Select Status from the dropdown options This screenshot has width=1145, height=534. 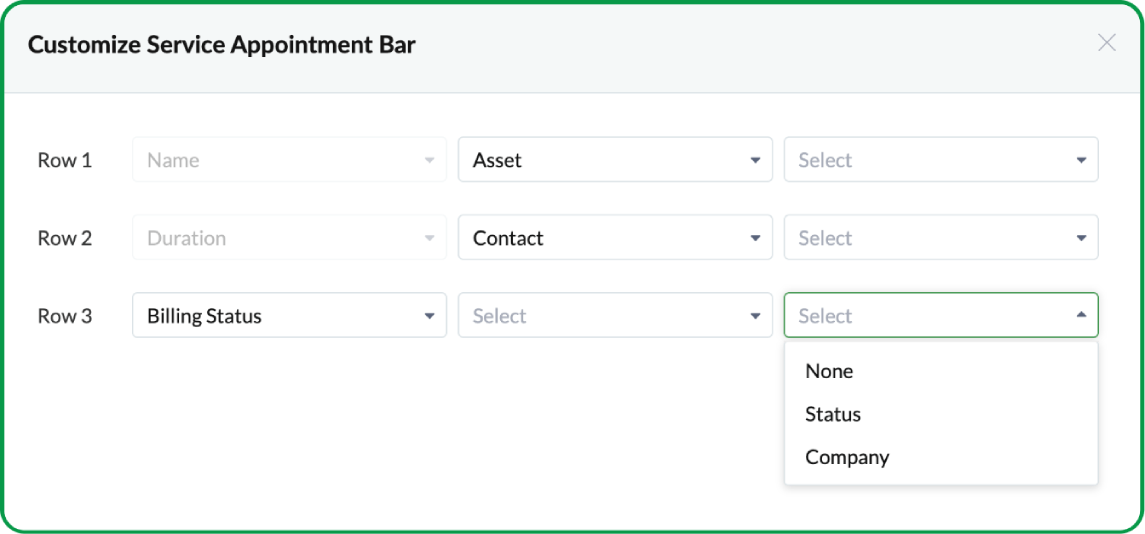833,414
